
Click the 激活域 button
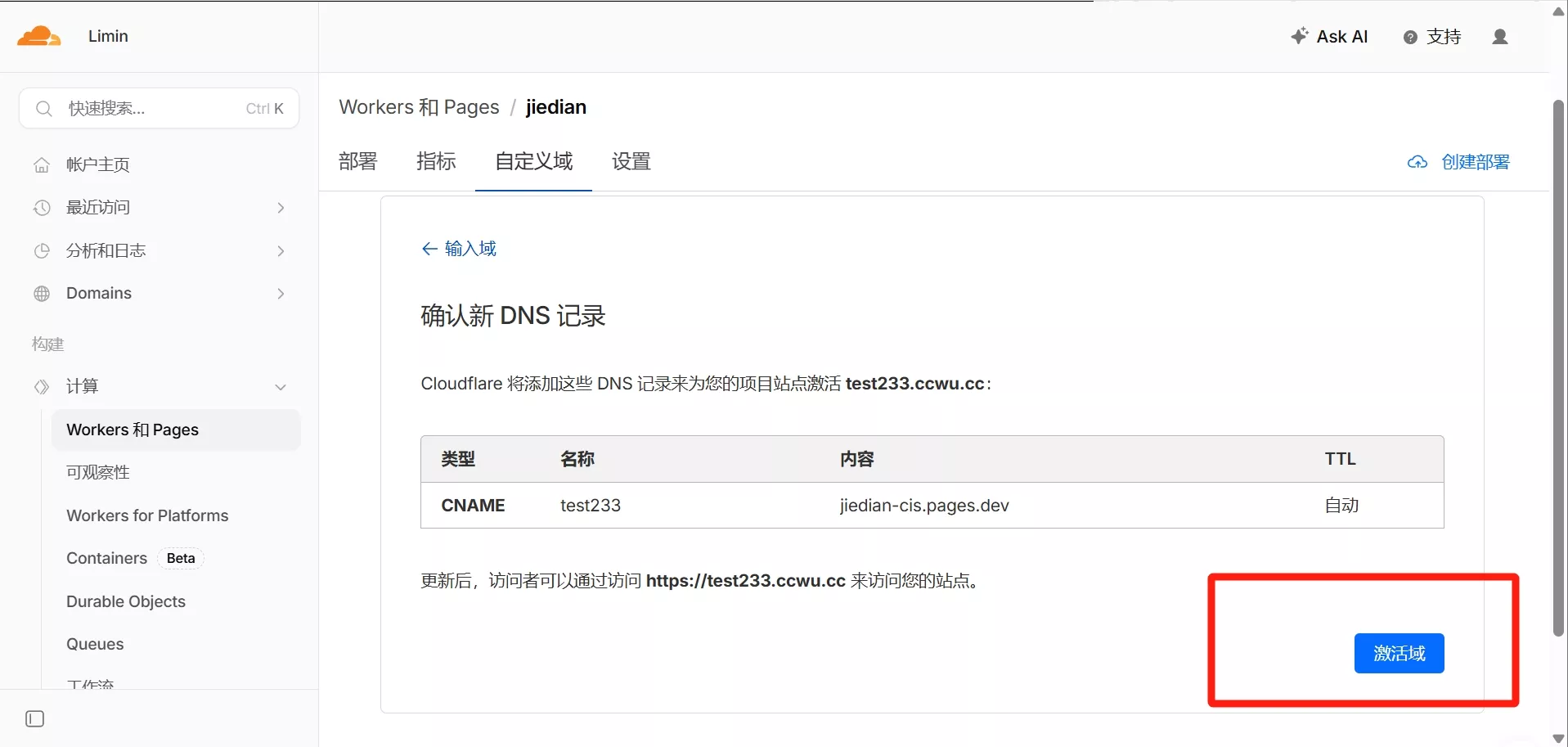[x=1399, y=653]
